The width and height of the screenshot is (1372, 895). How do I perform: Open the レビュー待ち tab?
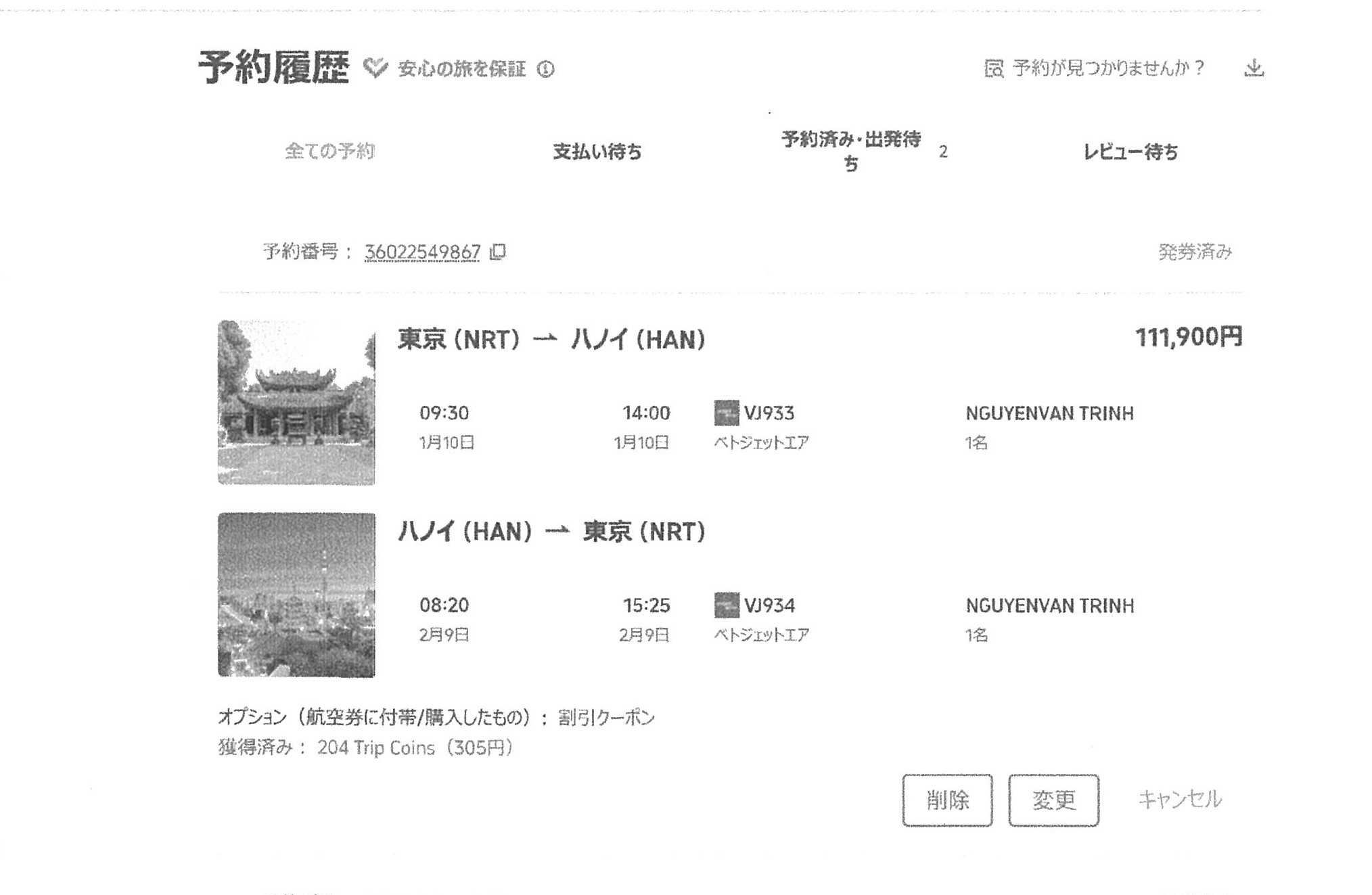tap(1130, 152)
